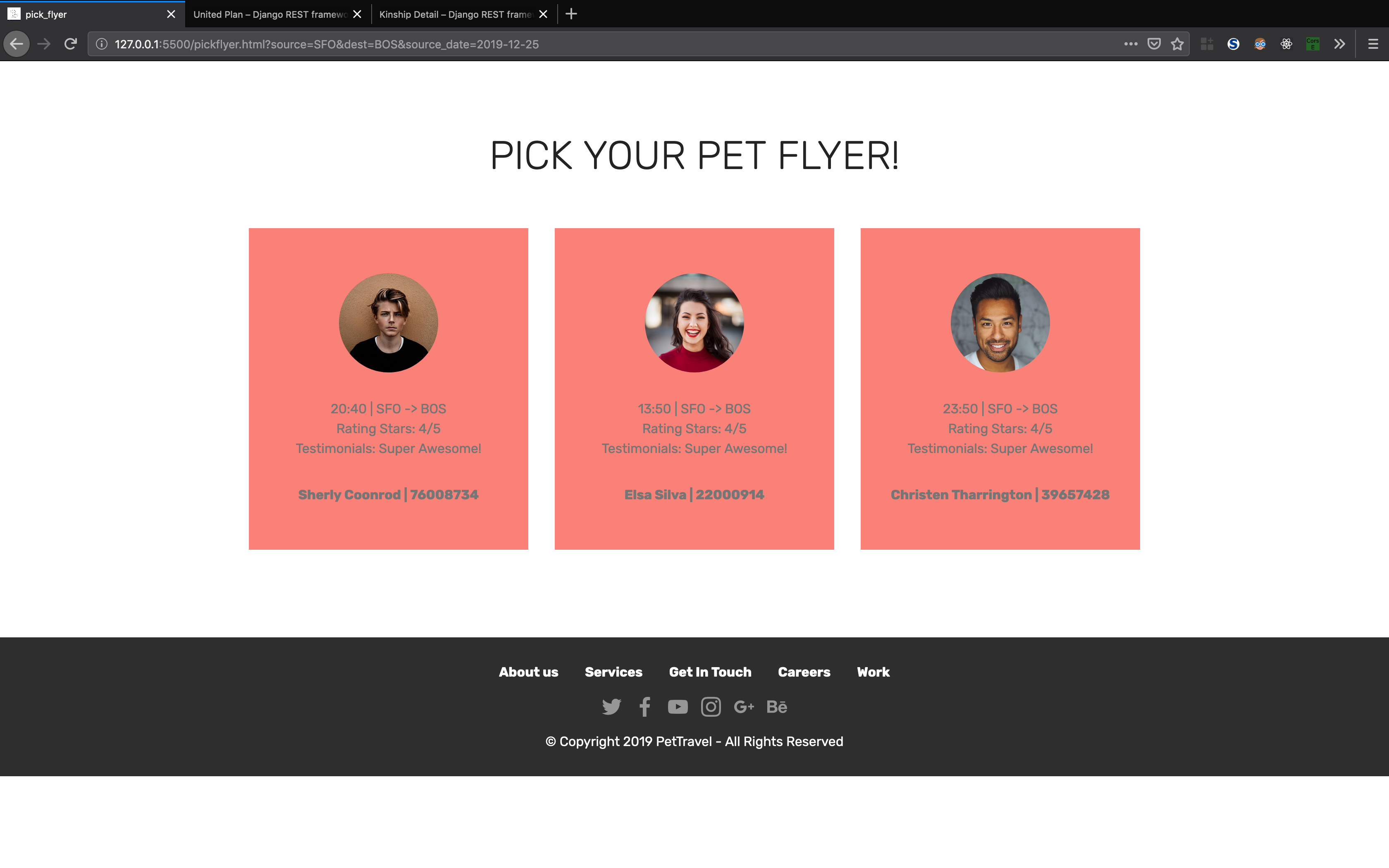Focus the URL address bar

pos(603,44)
